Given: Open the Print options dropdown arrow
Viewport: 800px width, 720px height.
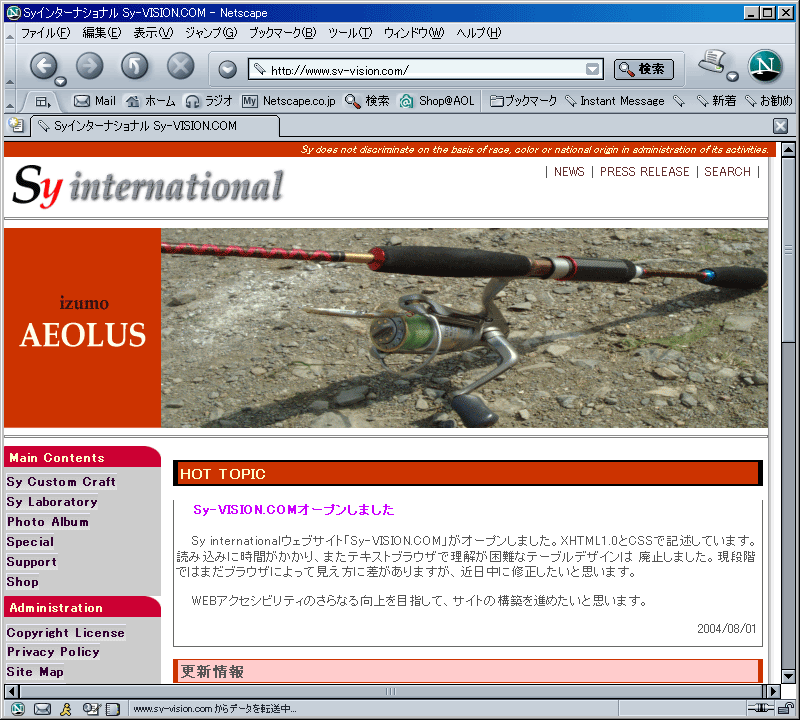Looking at the screenshot, I should tap(733, 77).
